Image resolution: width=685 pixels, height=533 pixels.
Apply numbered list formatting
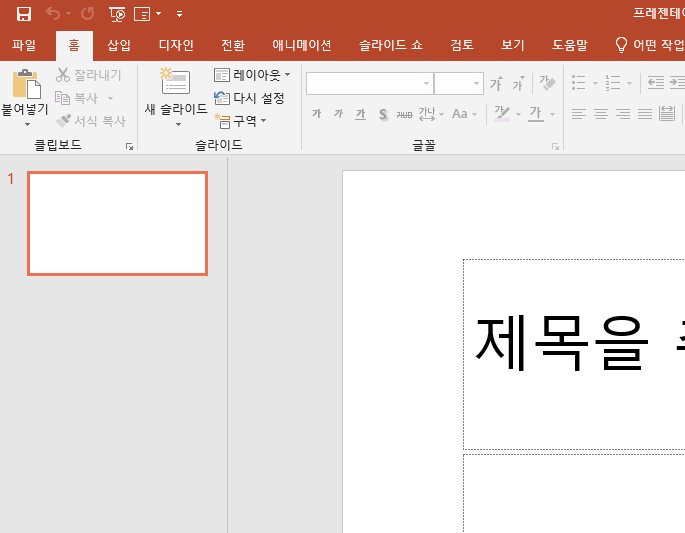[613, 83]
